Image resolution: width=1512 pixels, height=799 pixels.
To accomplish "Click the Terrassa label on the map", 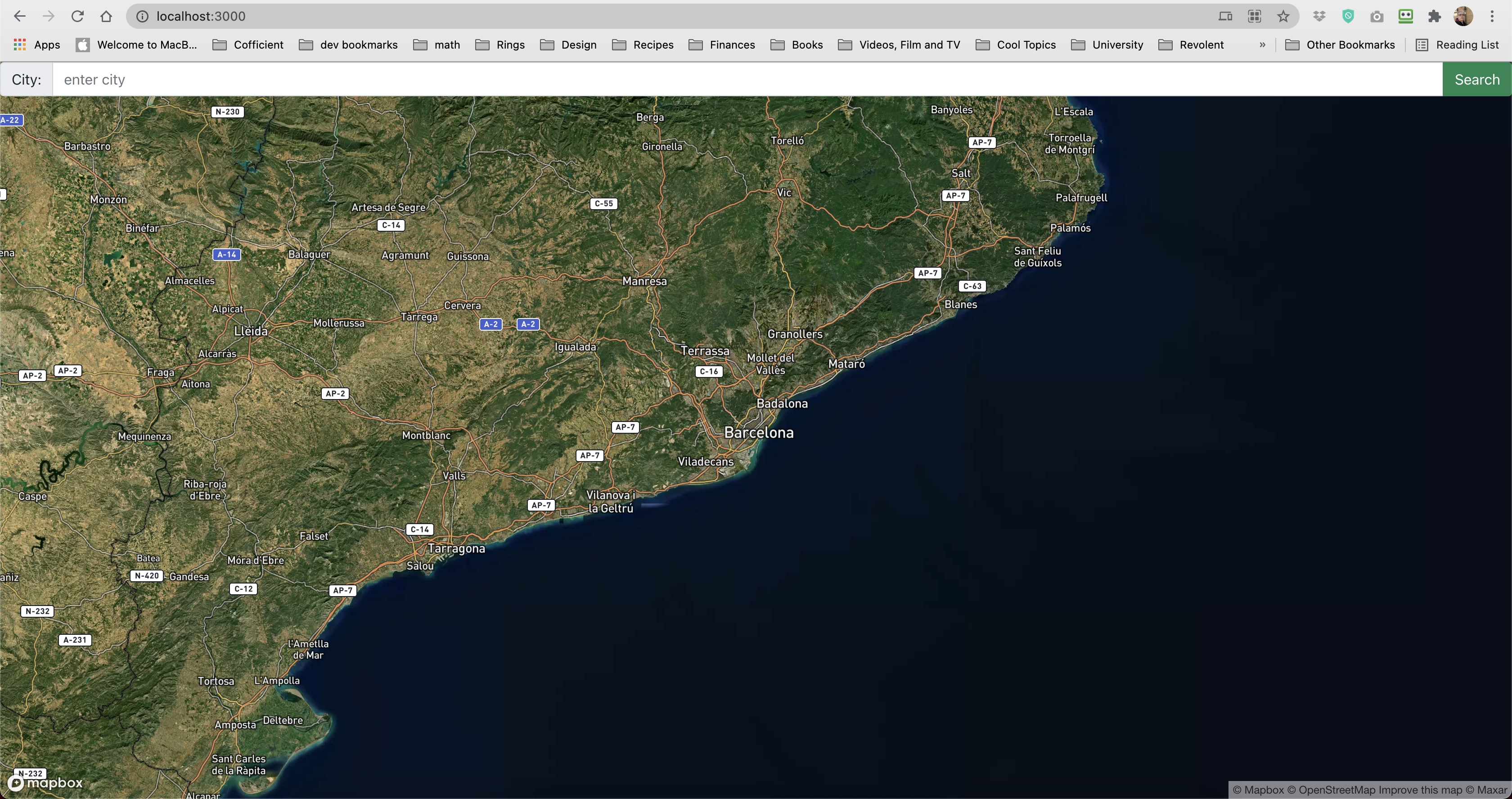I will (705, 351).
